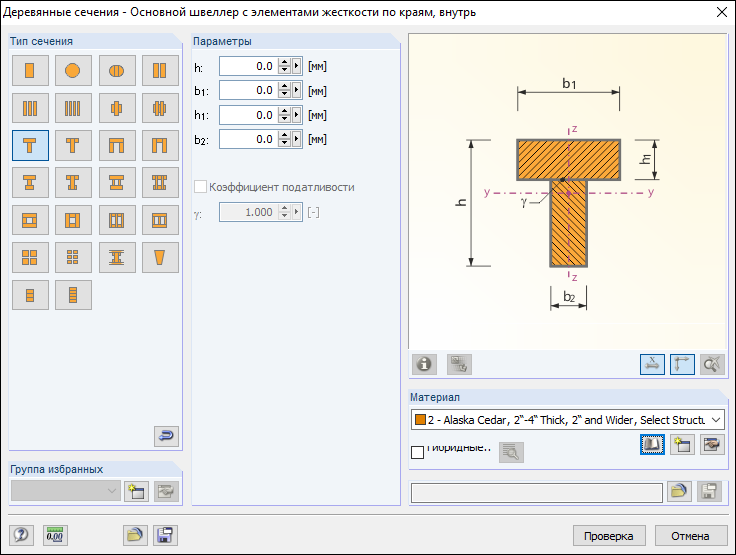This screenshot has width=736, height=555.
Task: Pick the second T-section with inner web
Action: tap(73, 146)
